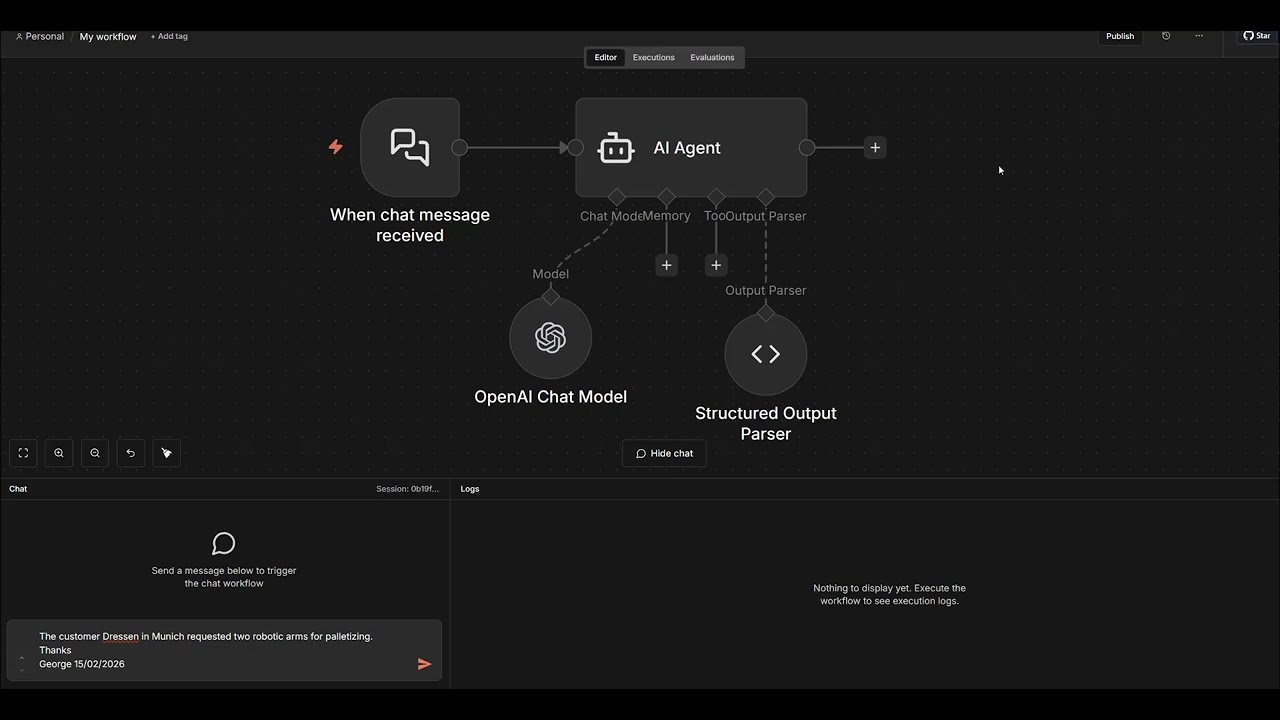
Task: Click the lightning bolt trigger indicator
Action: tap(336, 147)
